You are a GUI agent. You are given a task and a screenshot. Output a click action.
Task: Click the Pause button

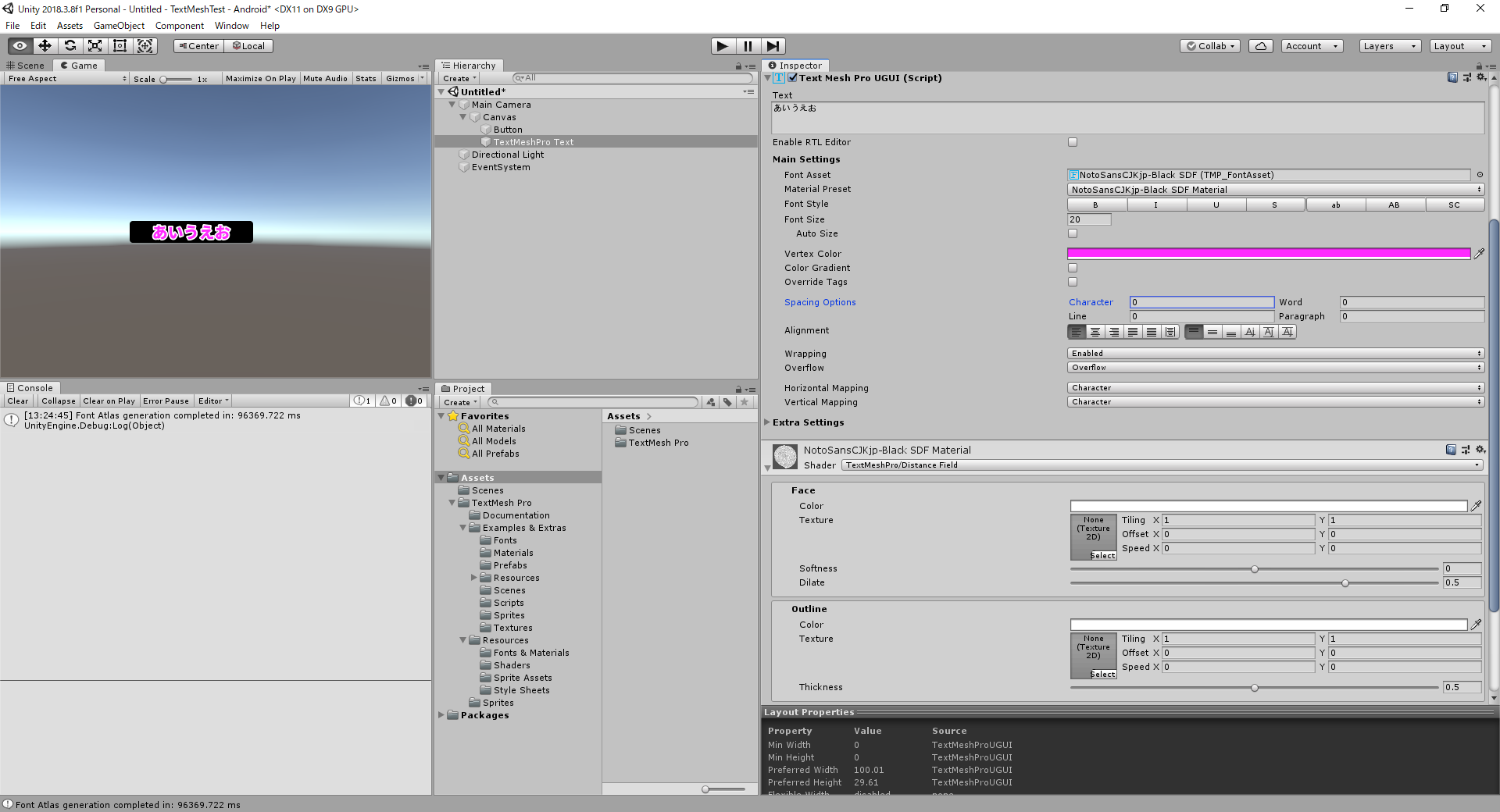748,46
